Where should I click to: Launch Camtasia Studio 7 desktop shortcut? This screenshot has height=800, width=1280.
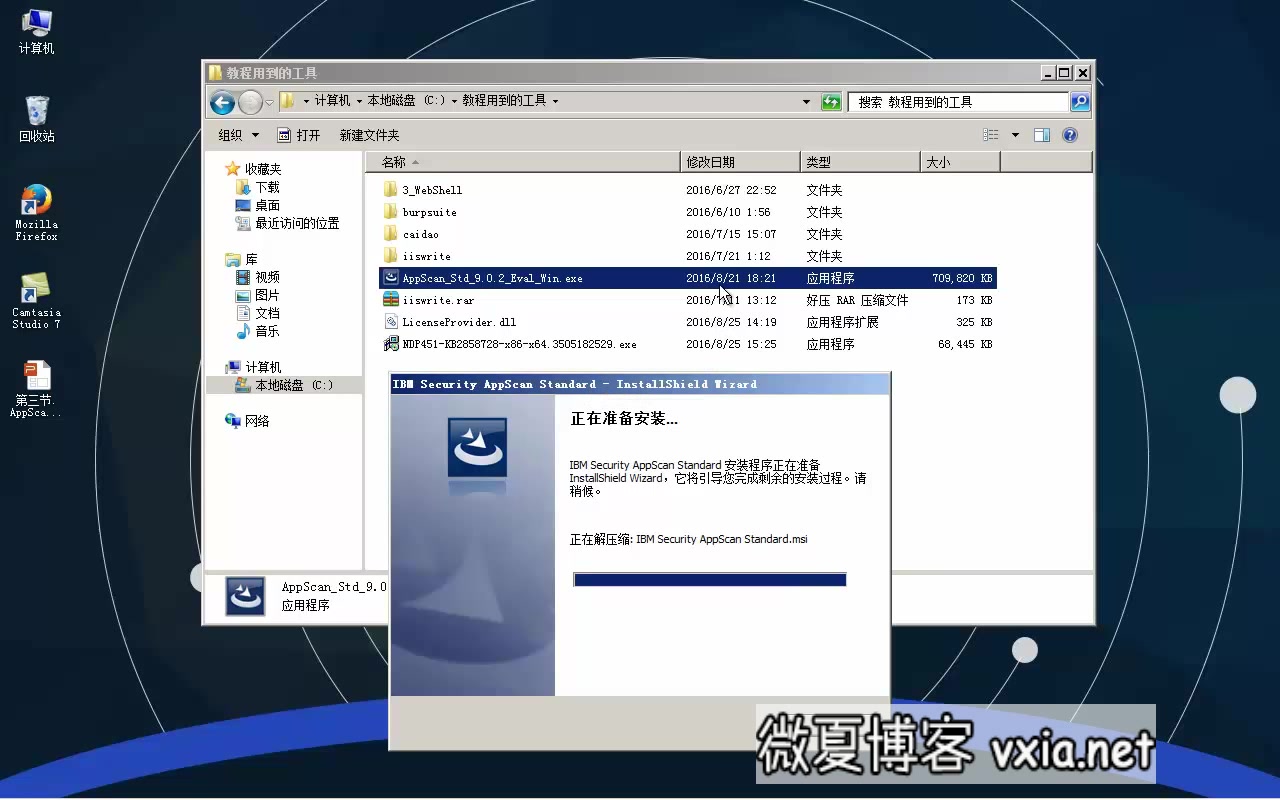click(x=37, y=300)
